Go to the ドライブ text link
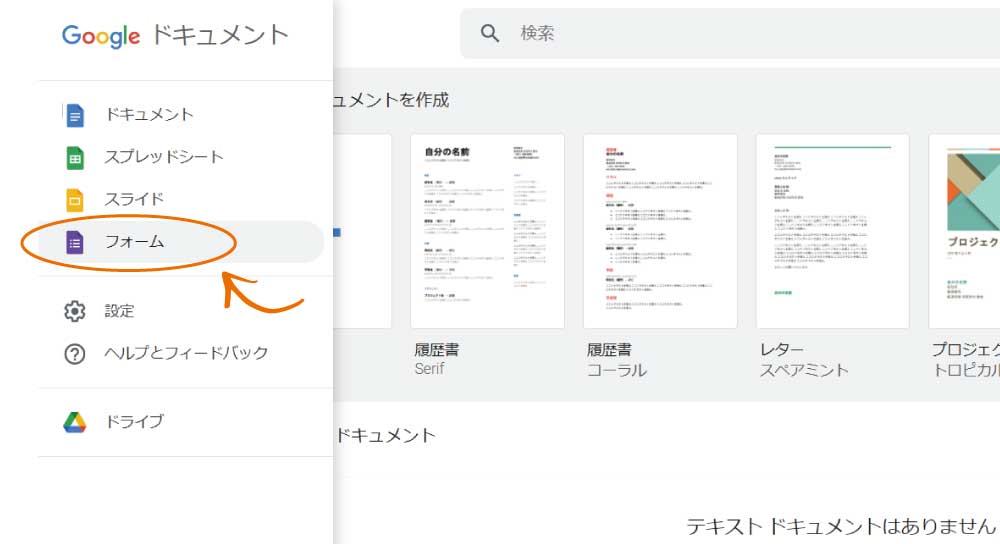Viewport: 1000px width, 544px height. click(134, 422)
